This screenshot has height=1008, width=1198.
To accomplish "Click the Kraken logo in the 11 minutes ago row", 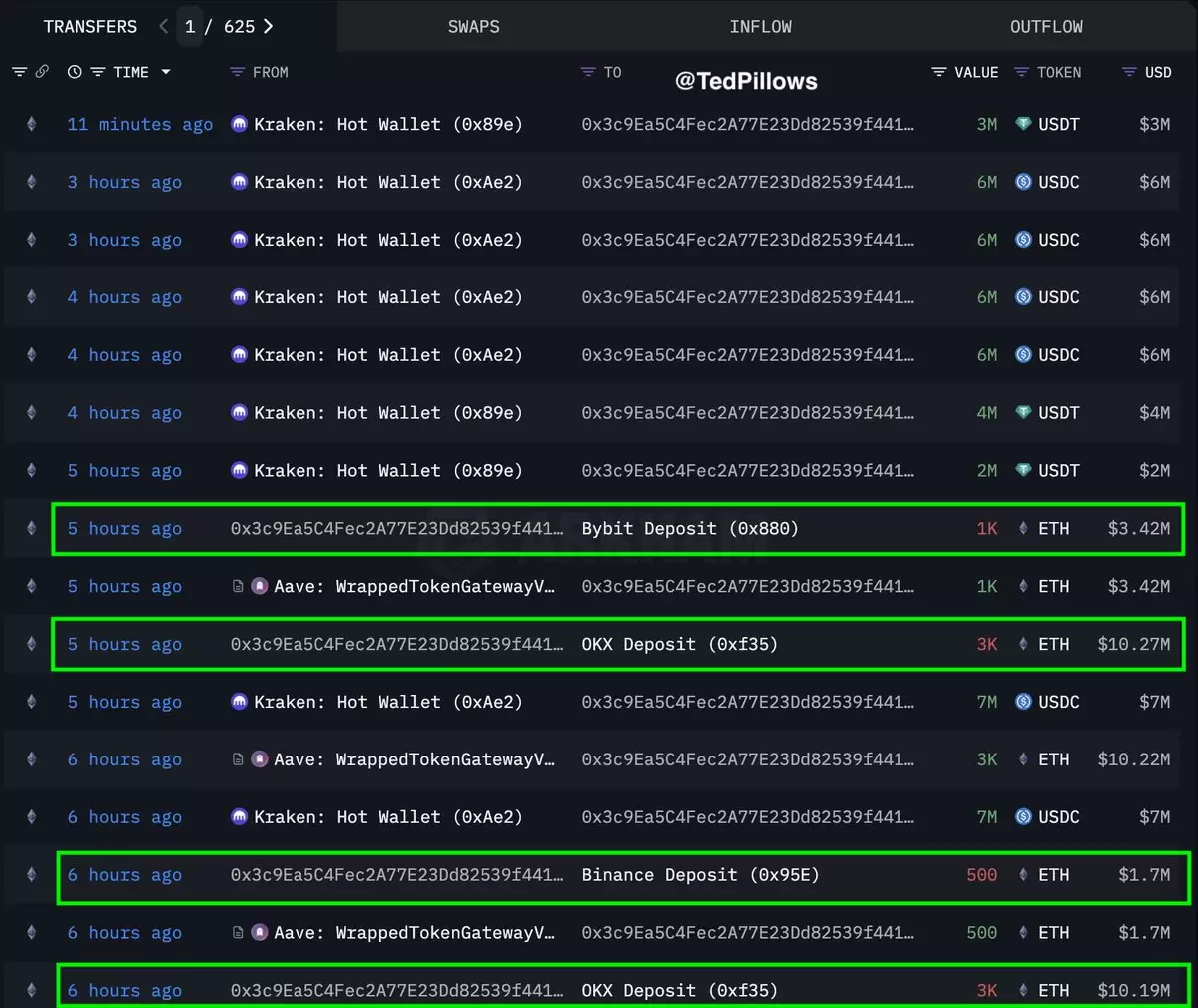I will point(239,124).
